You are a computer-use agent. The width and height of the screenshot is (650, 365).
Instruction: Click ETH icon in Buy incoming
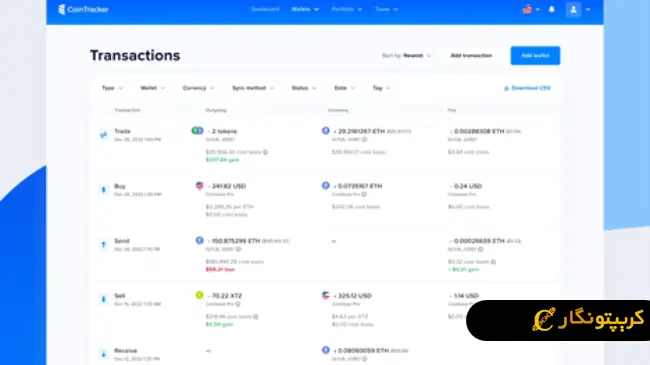click(325, 185)
